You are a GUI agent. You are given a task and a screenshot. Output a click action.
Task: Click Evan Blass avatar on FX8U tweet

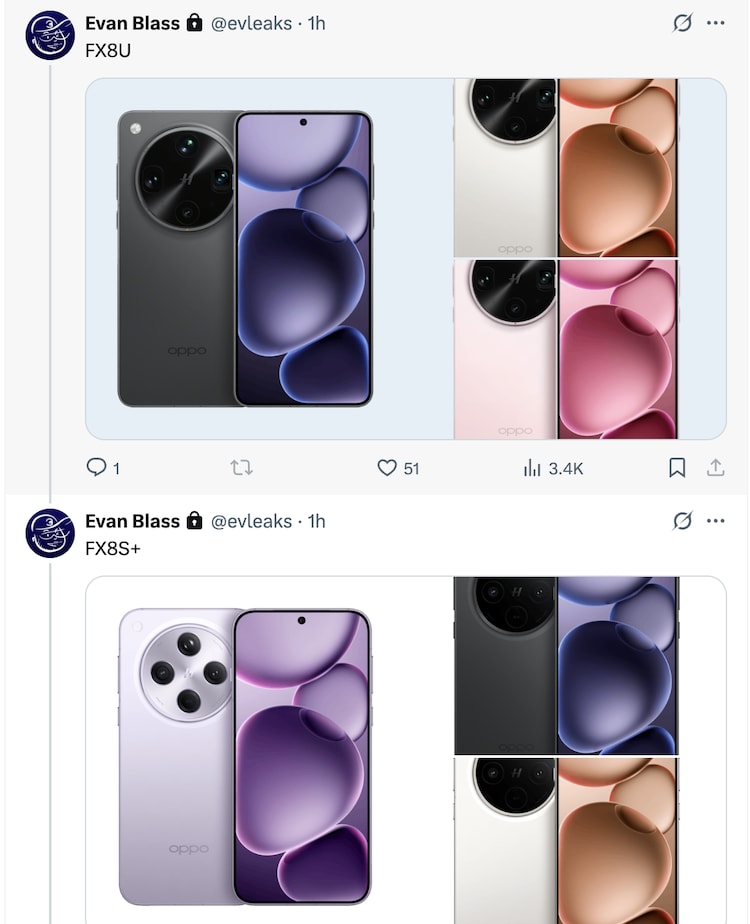50,35
